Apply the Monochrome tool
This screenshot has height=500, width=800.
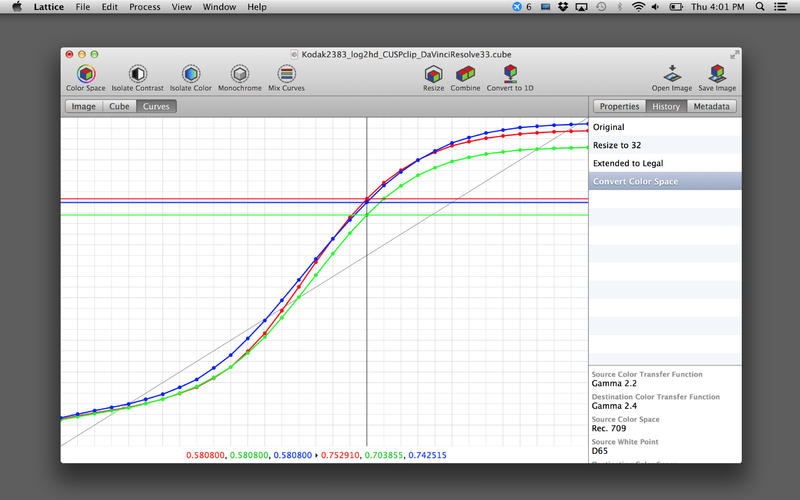240,74
